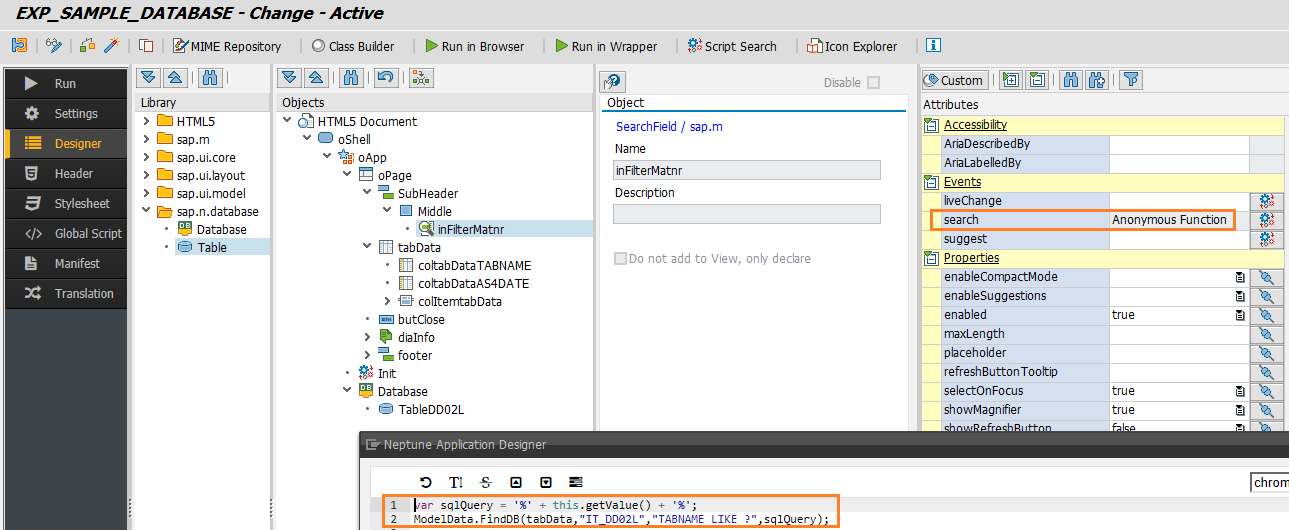Expand the colItemtabData node
The width and height of the screenshot is (1289, 530).
[x=388, y=301]
